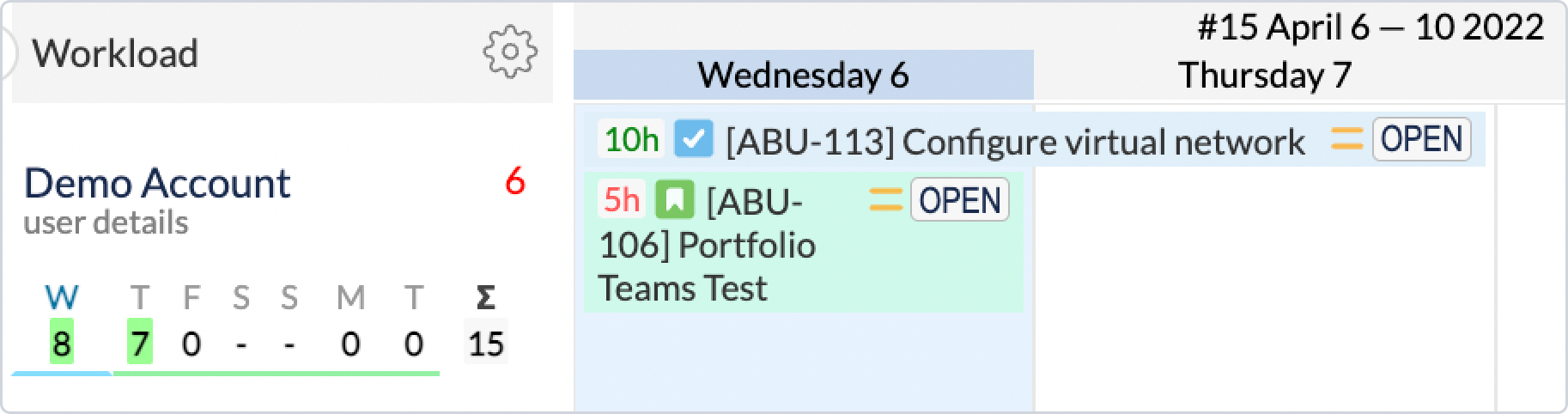Click medium priority icon on ABU-113
The height and width of the screenshot is (414, 1568).
(1346, 139)
